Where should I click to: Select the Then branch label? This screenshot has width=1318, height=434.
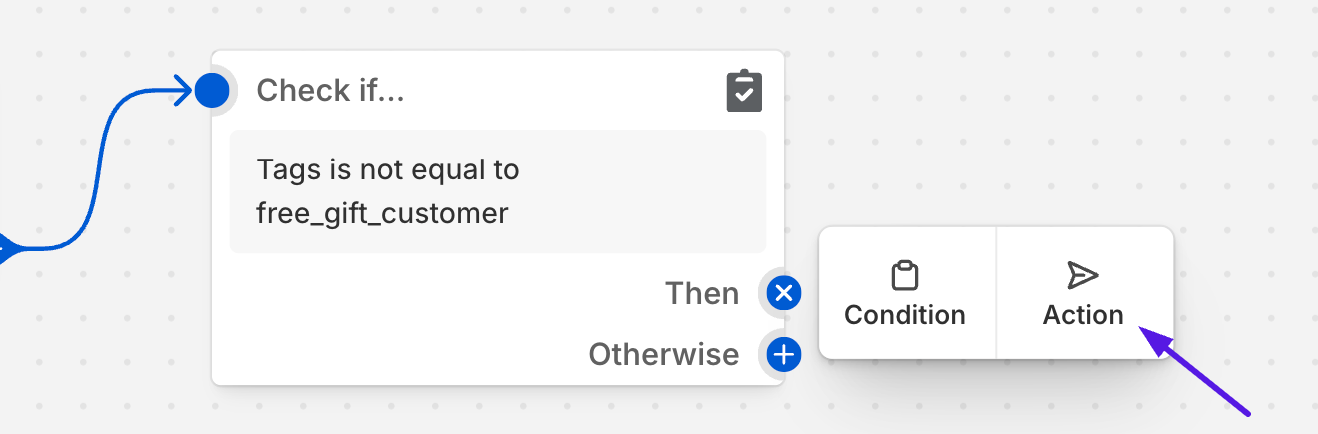(702, 293)
